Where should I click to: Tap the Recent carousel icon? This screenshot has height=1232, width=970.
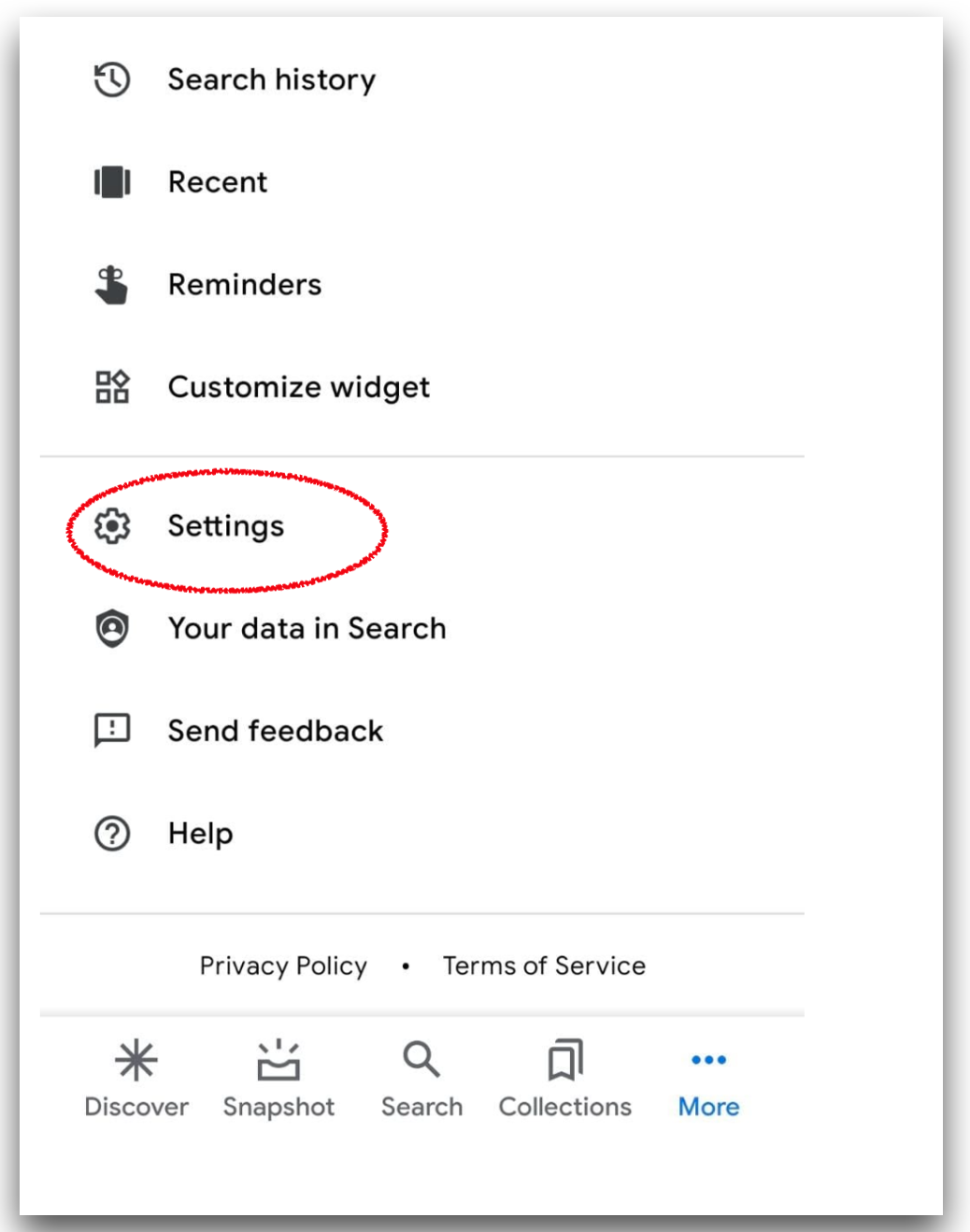(112, 181)
